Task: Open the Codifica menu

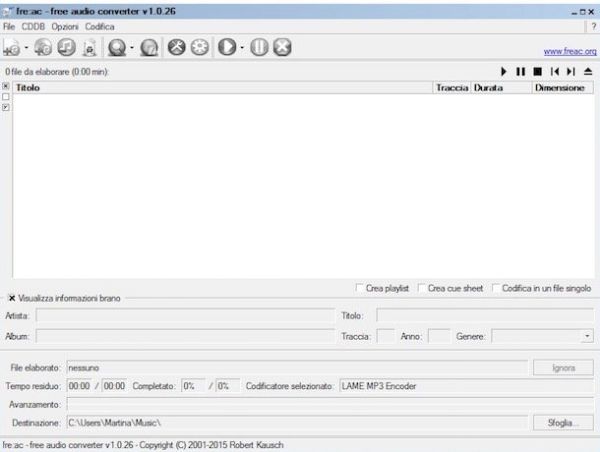Action: click(99, 26)
